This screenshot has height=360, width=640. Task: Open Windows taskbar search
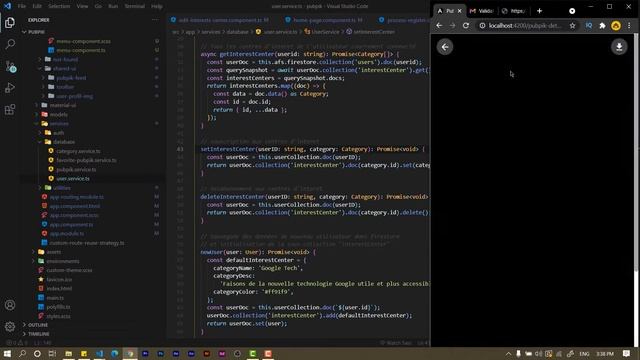coord(22,353)
